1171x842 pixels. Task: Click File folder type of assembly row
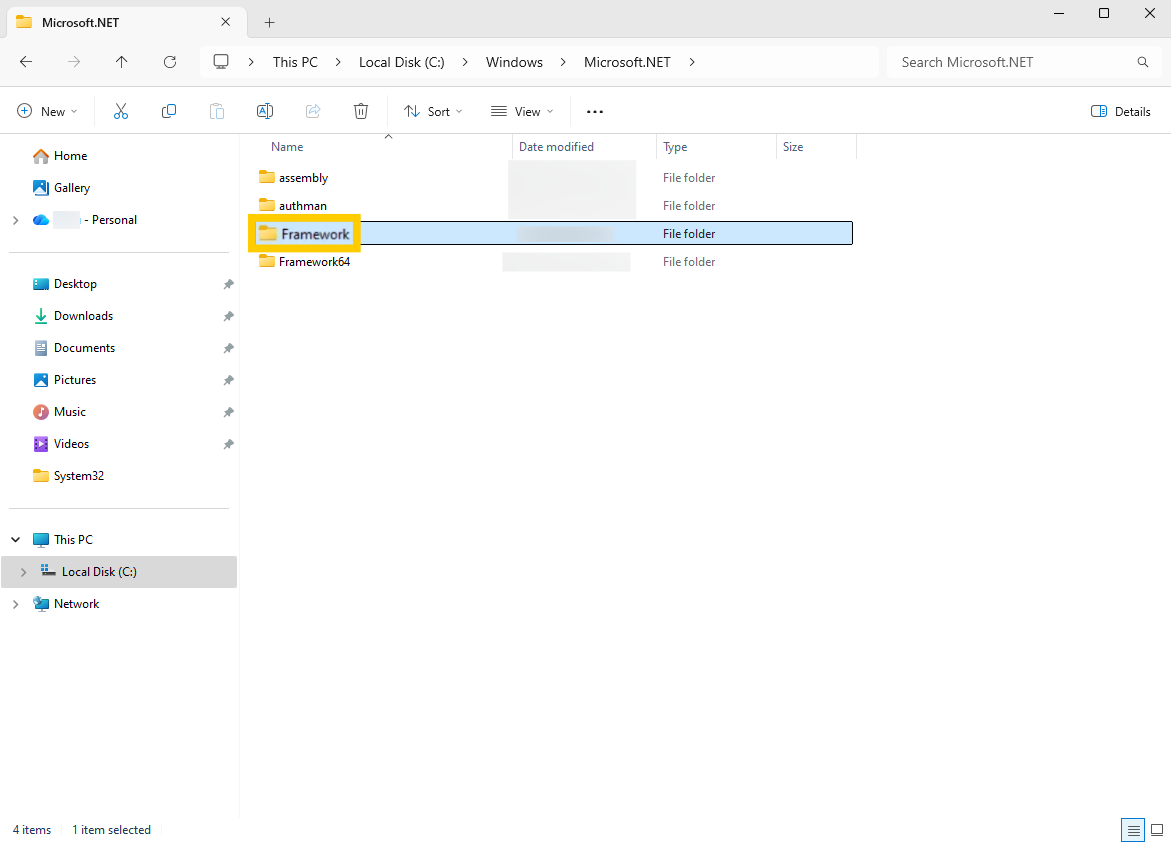[x=689, y=178]
